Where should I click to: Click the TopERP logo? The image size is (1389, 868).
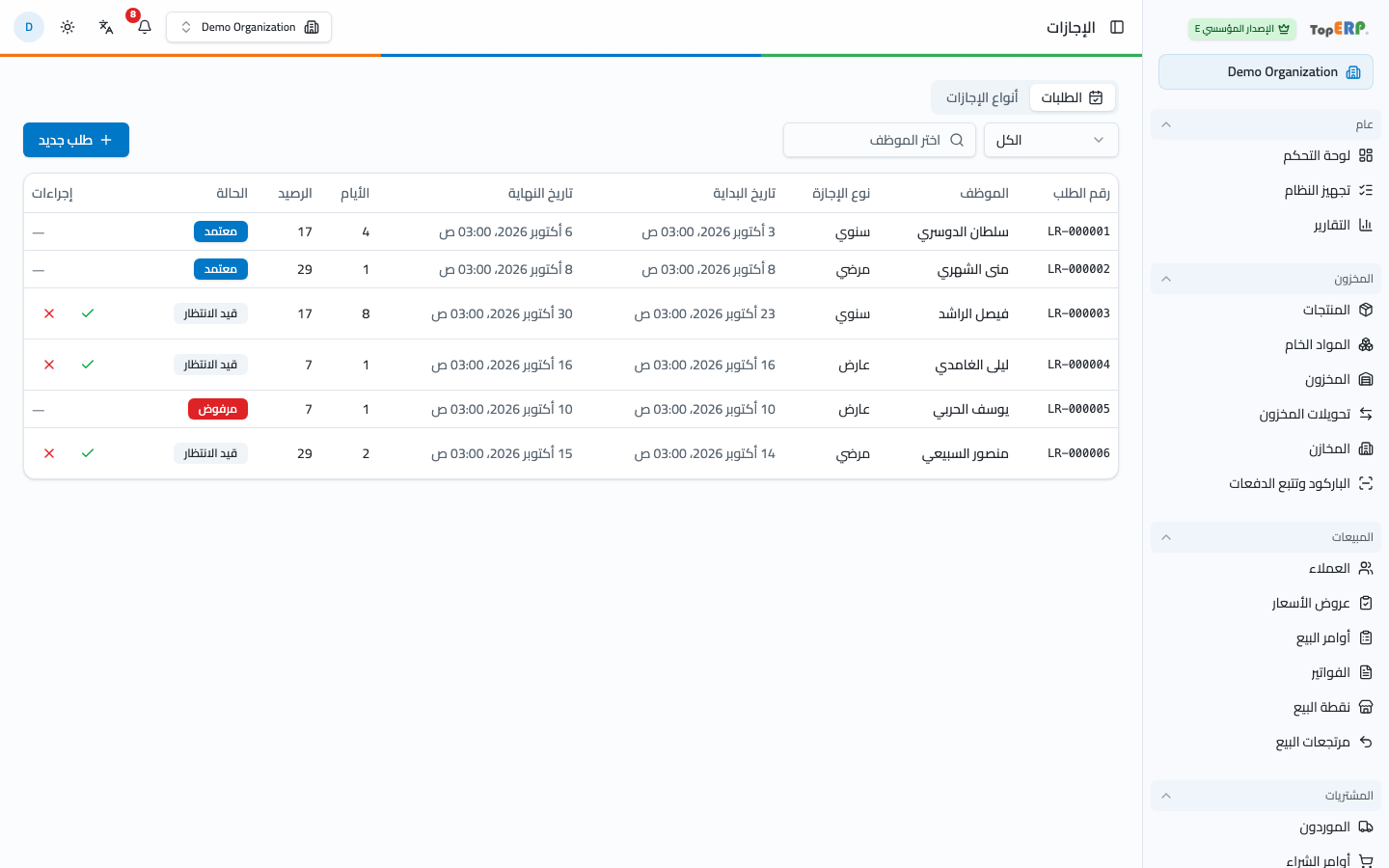tap(1339, 29)
